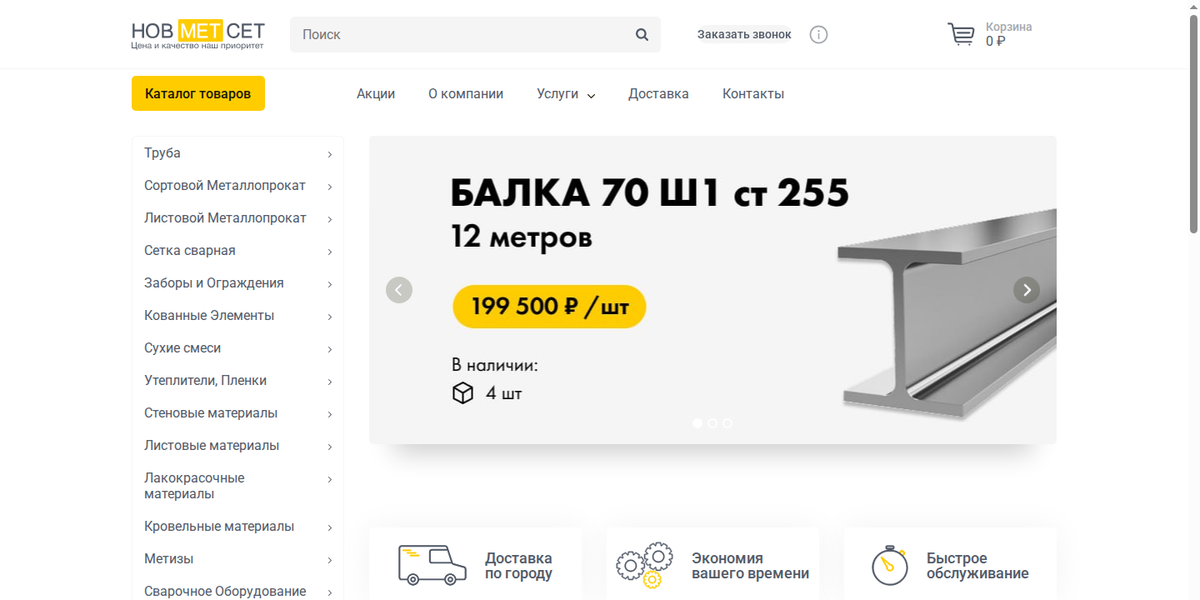
Task: Open the Контакты menu item
Action: coord(753,94)
